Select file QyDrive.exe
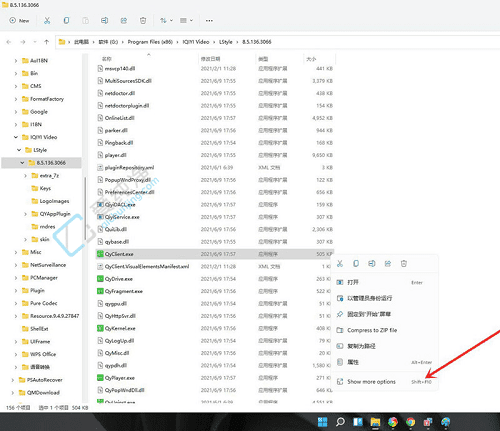The width and height of the screenshot is (500, 431). click(213, 279)
